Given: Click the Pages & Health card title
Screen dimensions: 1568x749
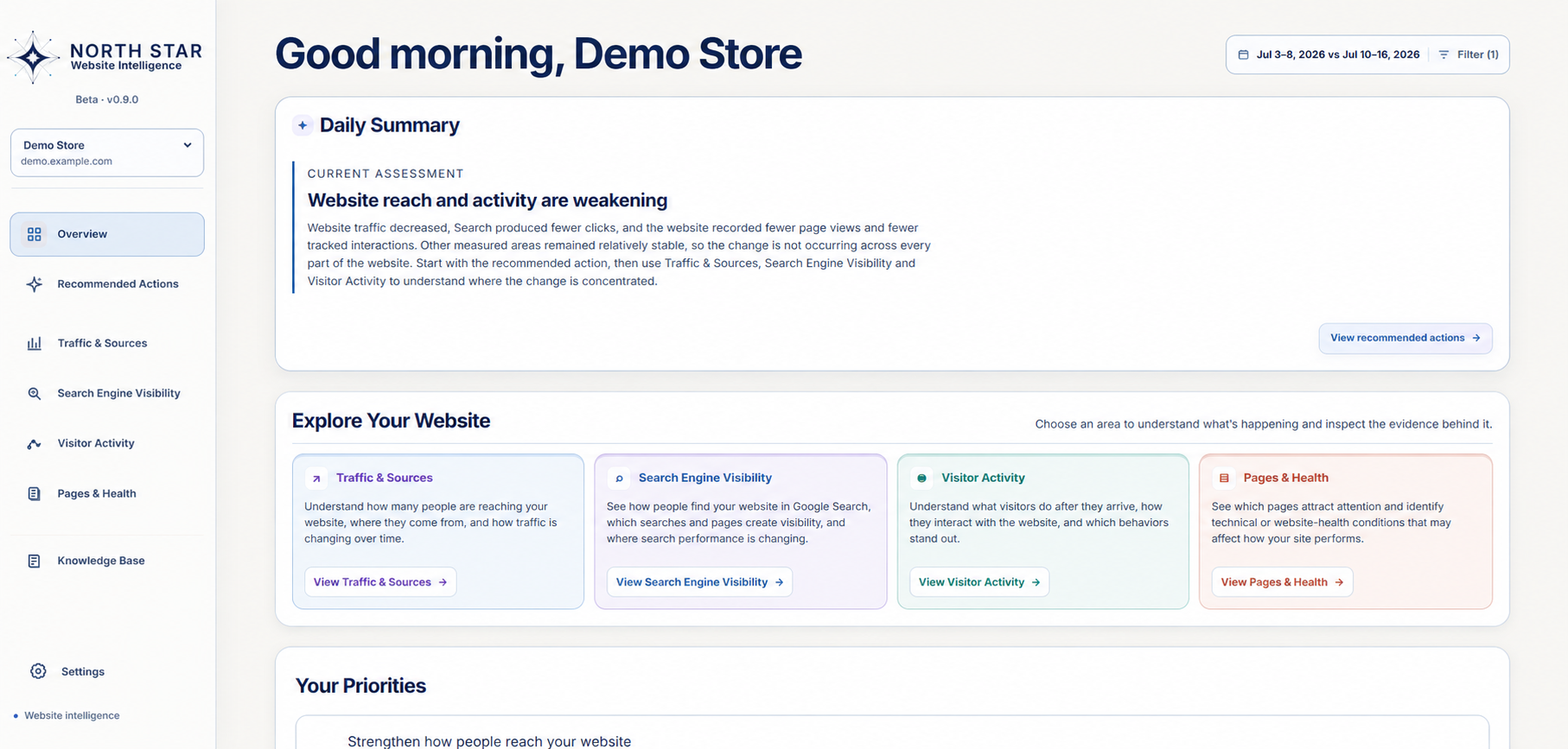Looking at the screenshot, I should [x=1286, y=478].
